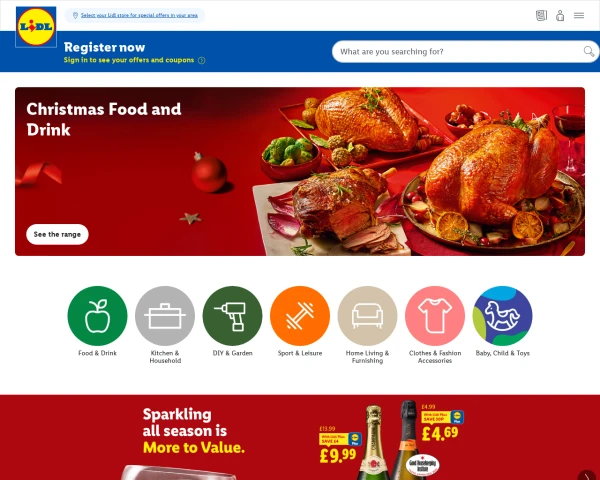The image size is (600, 480).
Task: Open the leaflets icon in header
Action: tap(541, 15)
